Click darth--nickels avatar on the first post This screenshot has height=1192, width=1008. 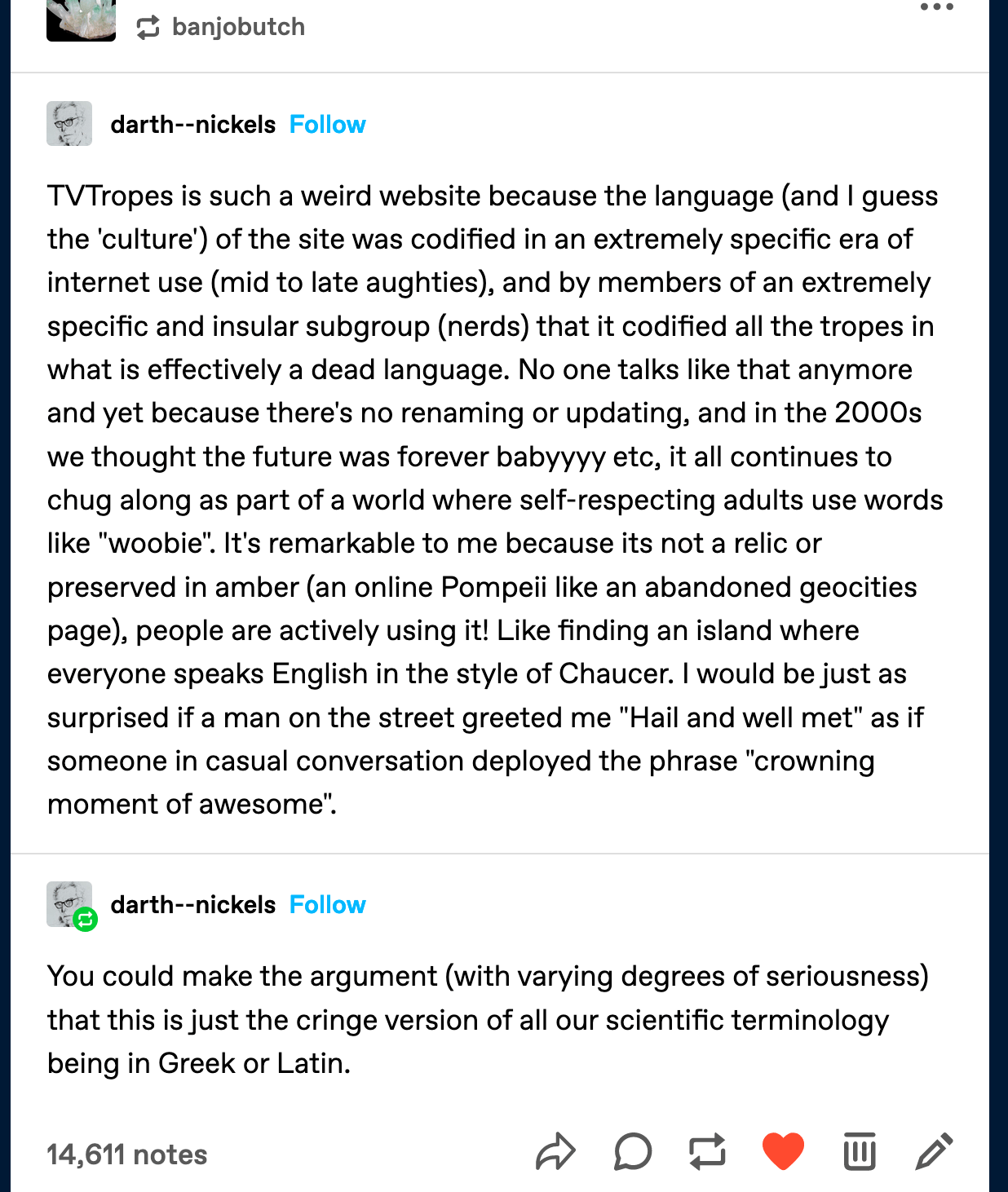pos(69,124)
